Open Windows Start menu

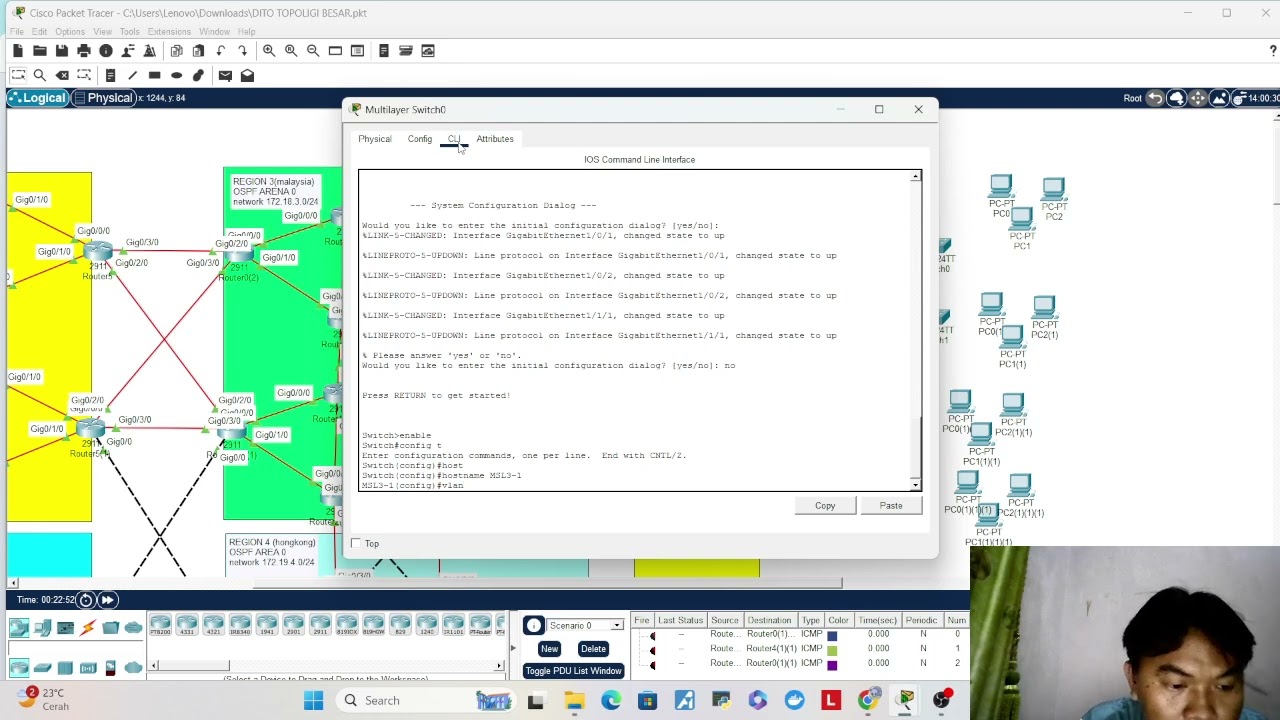313,701
